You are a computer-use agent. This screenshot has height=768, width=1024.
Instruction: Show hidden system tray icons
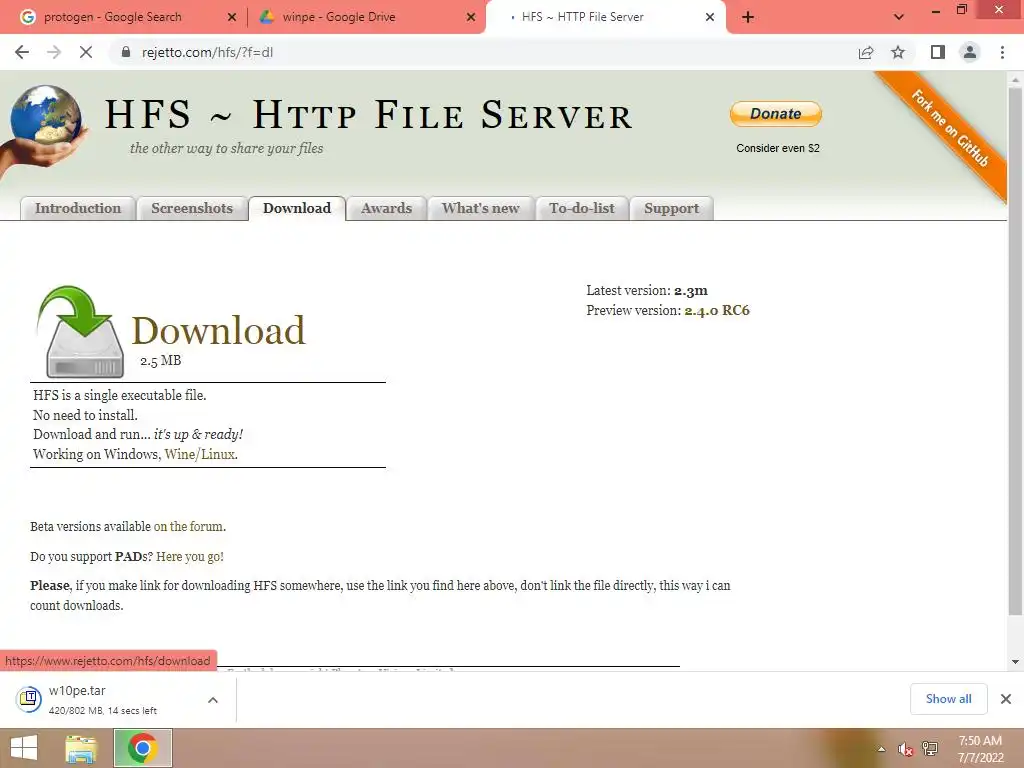(882, 749)
